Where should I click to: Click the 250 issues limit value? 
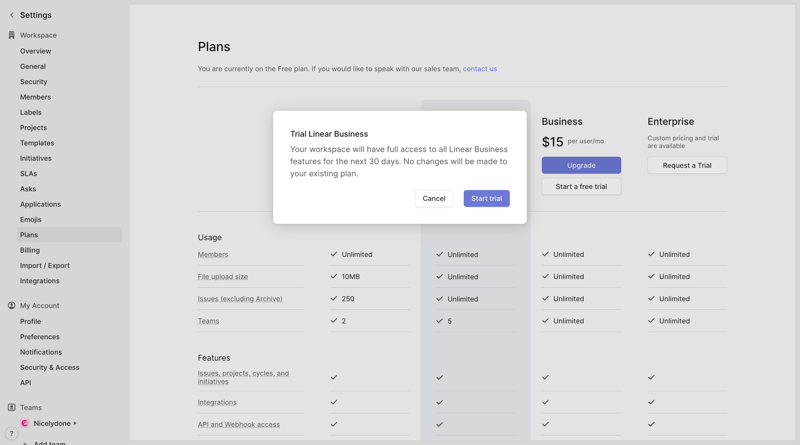(348, 299)
